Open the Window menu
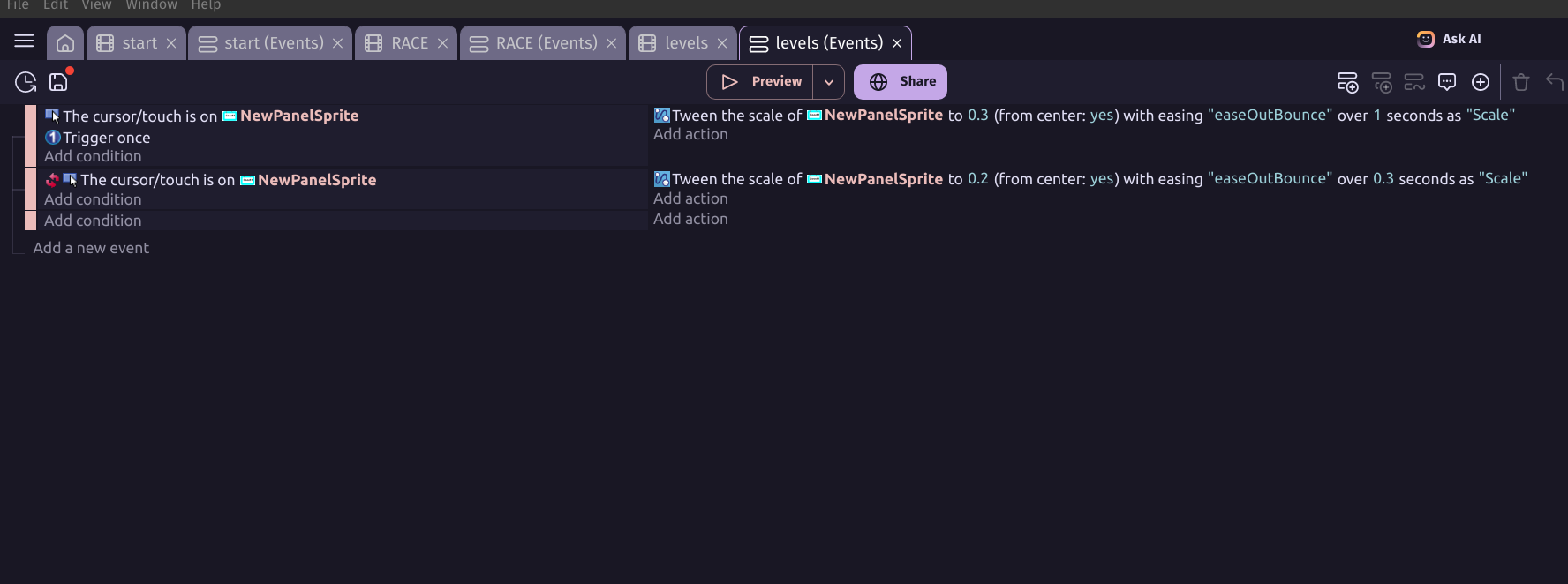This screenshot has height=584, width=1568. pos(151,5)
